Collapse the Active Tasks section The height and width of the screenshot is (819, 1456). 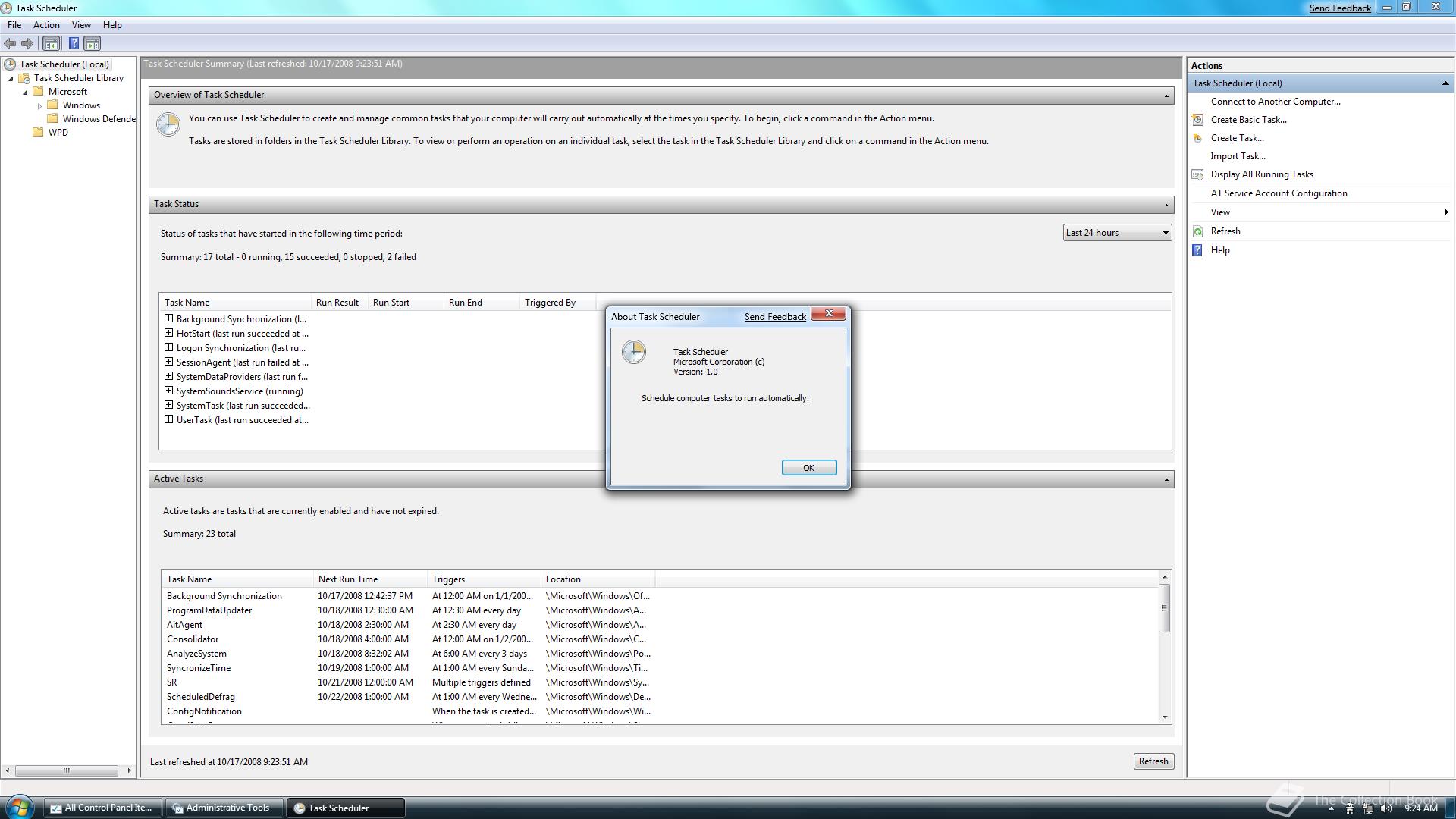point(1166,479)
